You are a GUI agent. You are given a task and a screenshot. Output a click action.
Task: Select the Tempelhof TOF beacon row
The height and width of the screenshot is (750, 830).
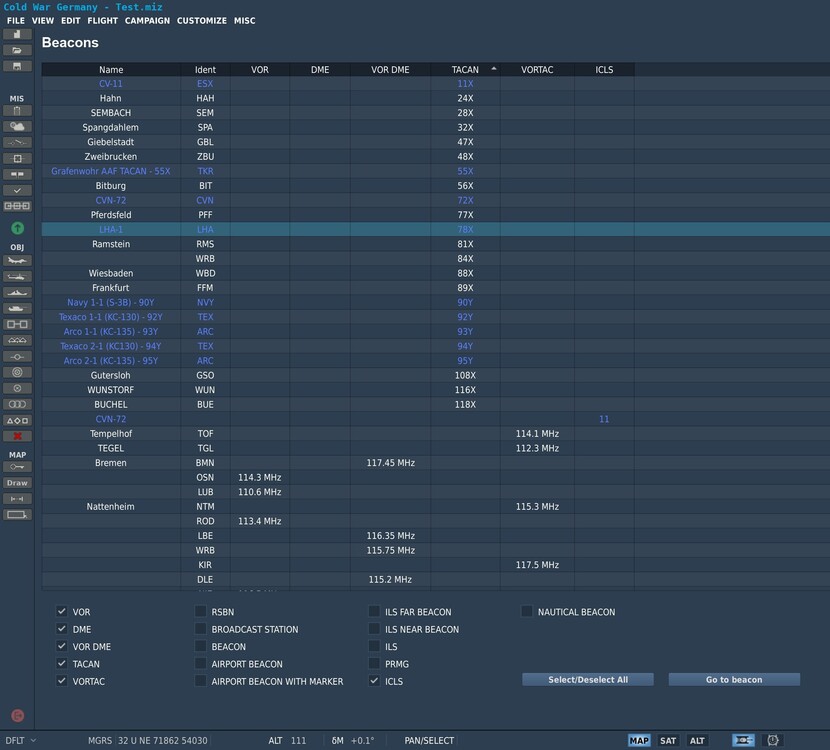tap(436, 433)
